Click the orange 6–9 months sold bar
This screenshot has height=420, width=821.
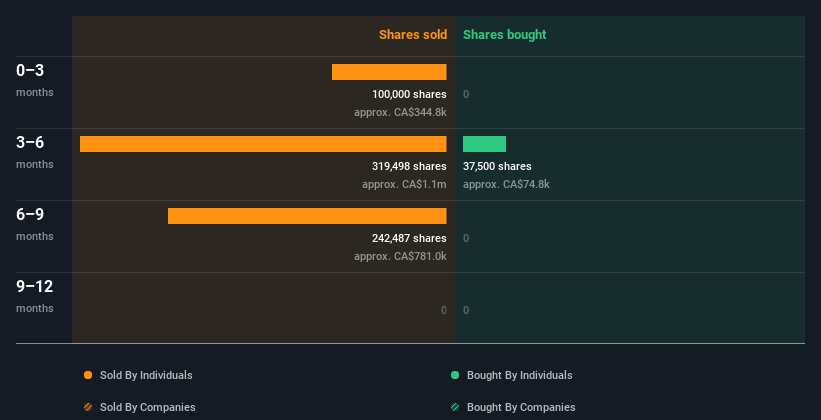pyautogui.click(x=307, y=216)
